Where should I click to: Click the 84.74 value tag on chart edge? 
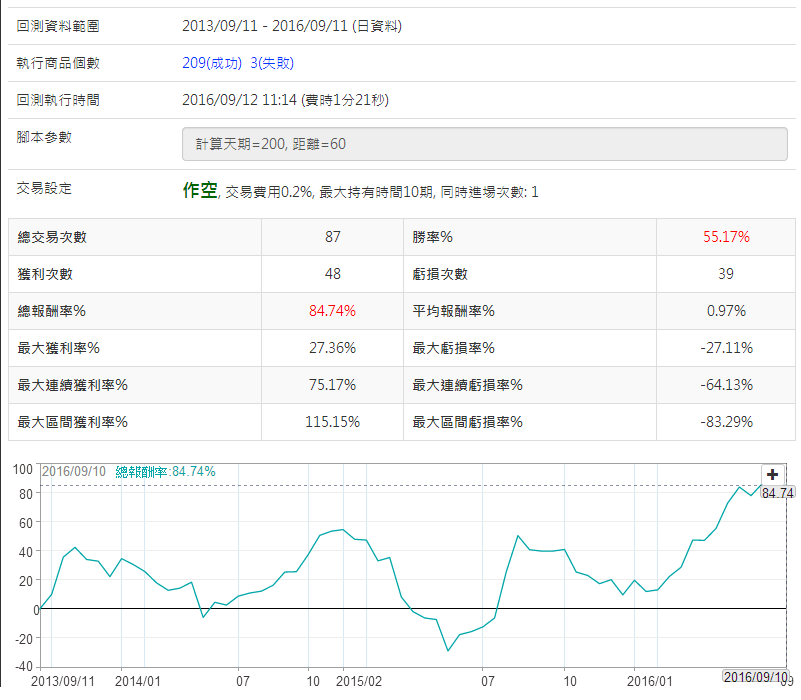[x=777, y=493]
